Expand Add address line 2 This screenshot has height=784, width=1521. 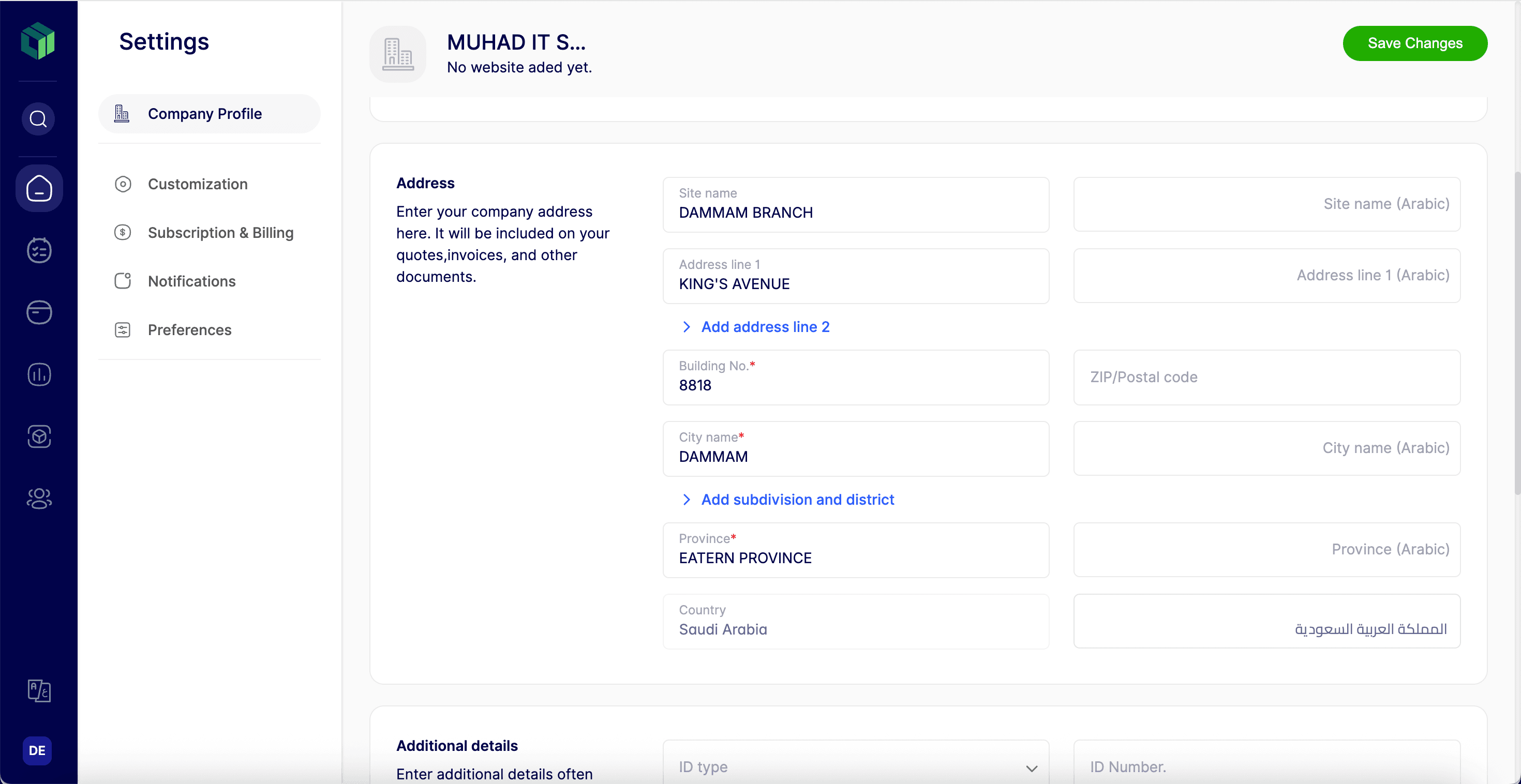[756, 327]
